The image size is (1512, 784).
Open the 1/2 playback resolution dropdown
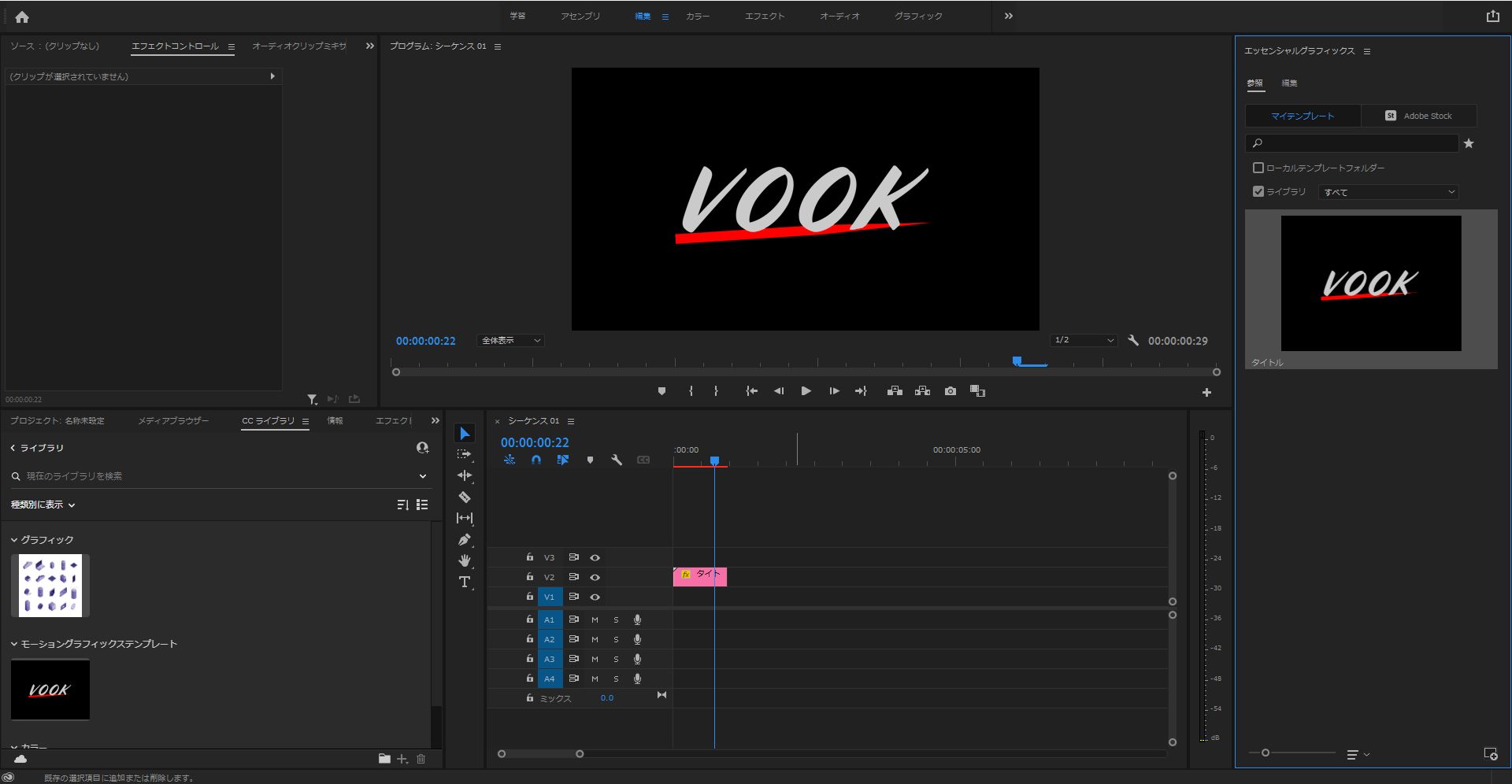click(x=1083, y=340)
